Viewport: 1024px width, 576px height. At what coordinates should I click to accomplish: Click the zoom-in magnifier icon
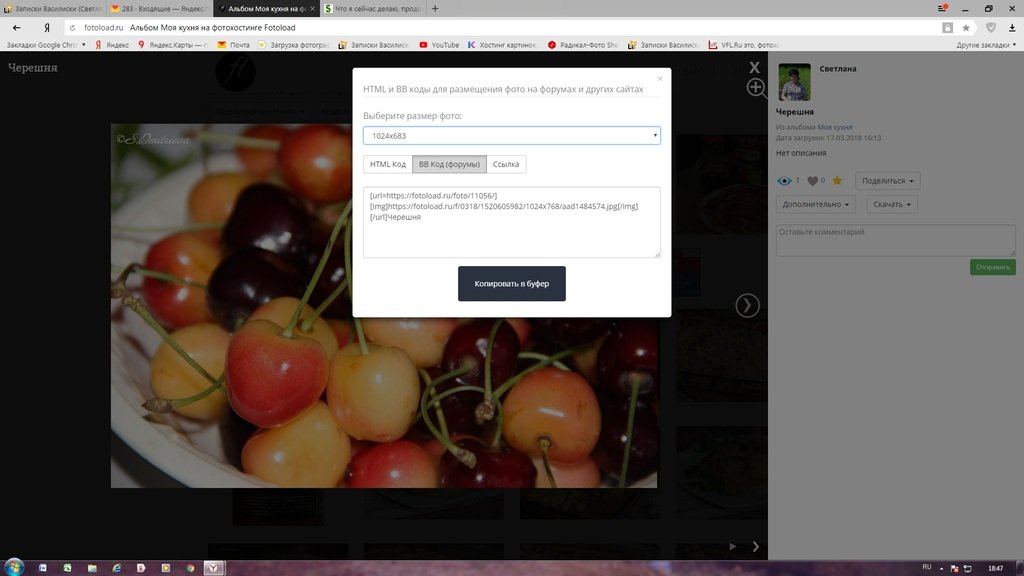(756, 88)
